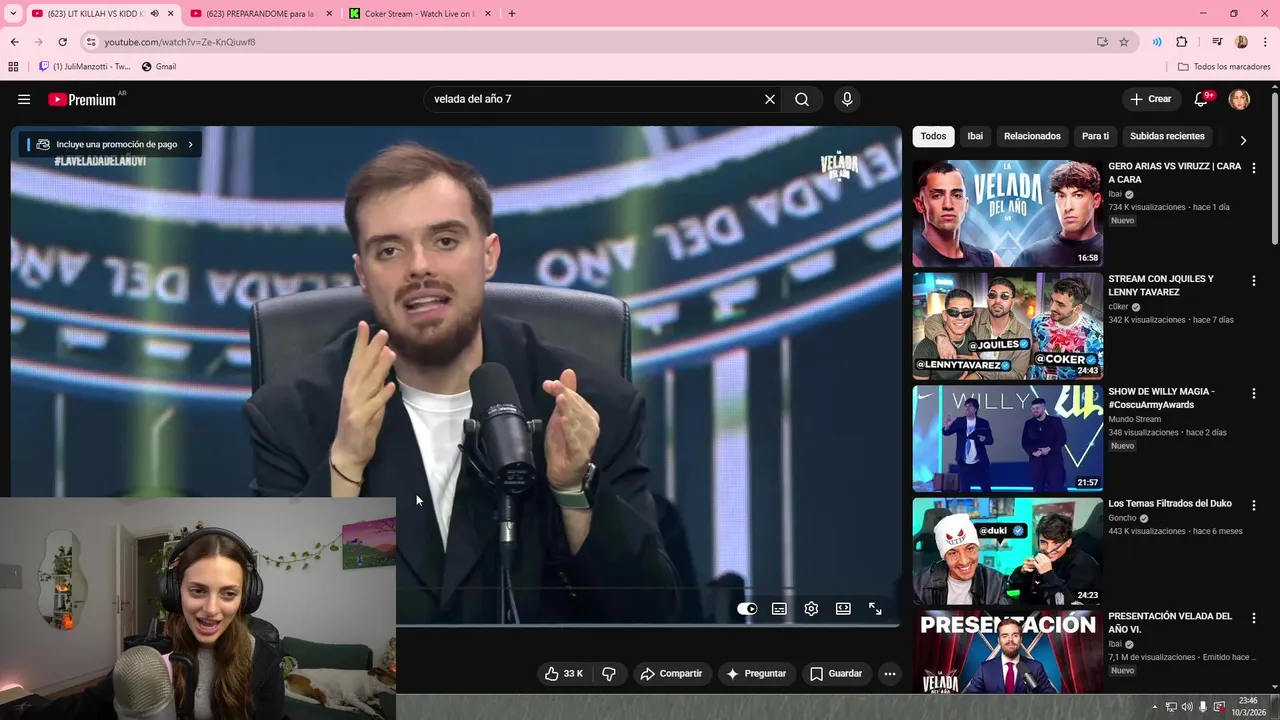This screenshot has height=720, width=1280.
Task: Bookmark this page with the star
Action: pos(1124,42)
